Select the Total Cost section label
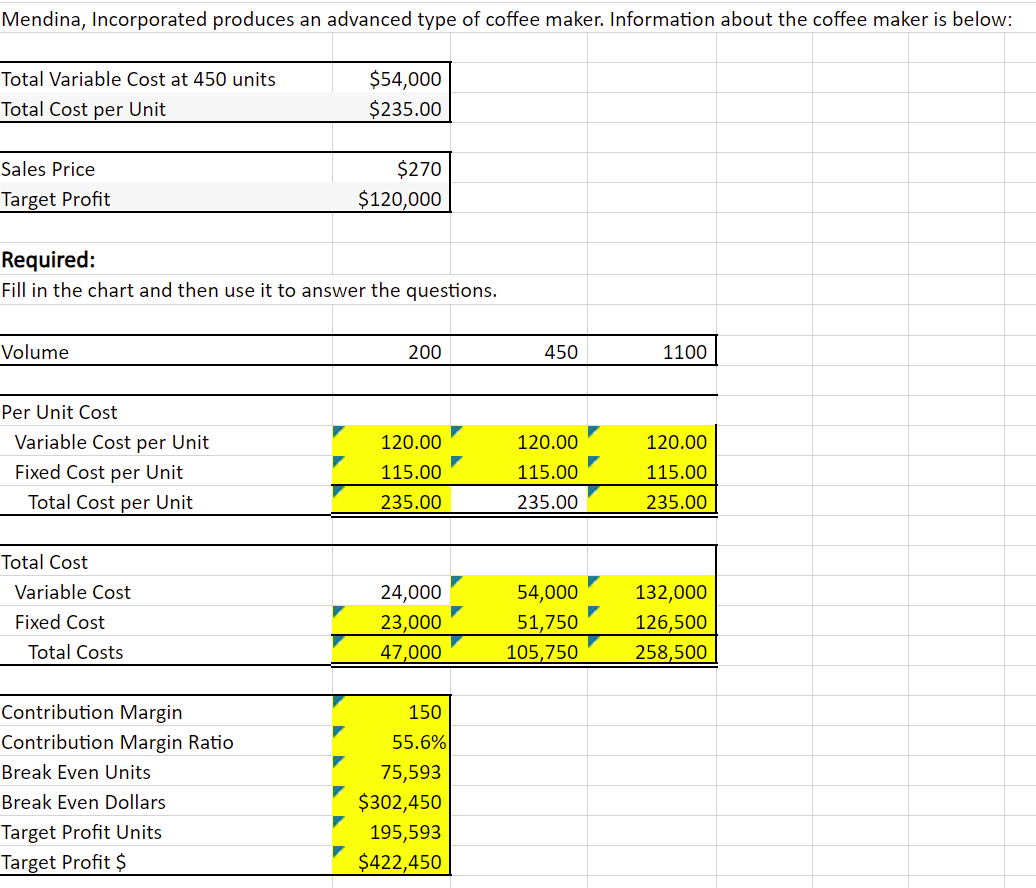This screenshot has width=1036, height=888. click(x=44, y=562)
